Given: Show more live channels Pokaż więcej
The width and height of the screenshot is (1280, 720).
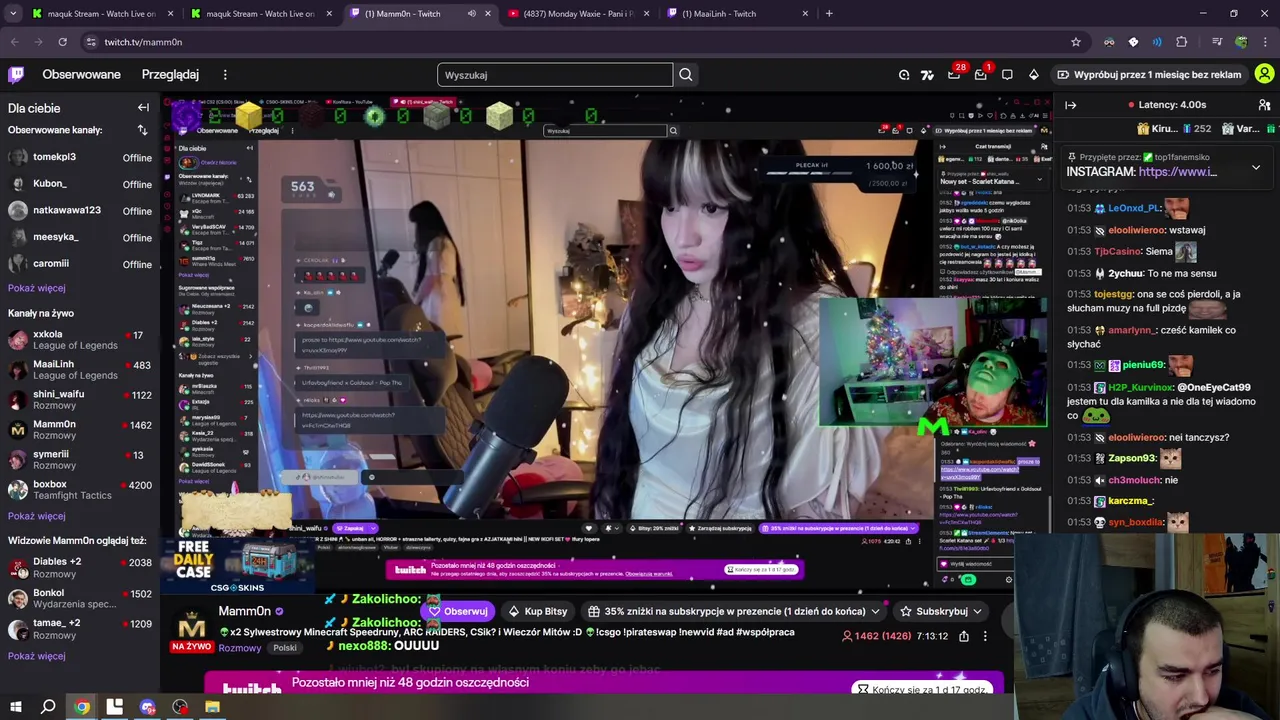Looking at the screenshot, I should (36, 516).
